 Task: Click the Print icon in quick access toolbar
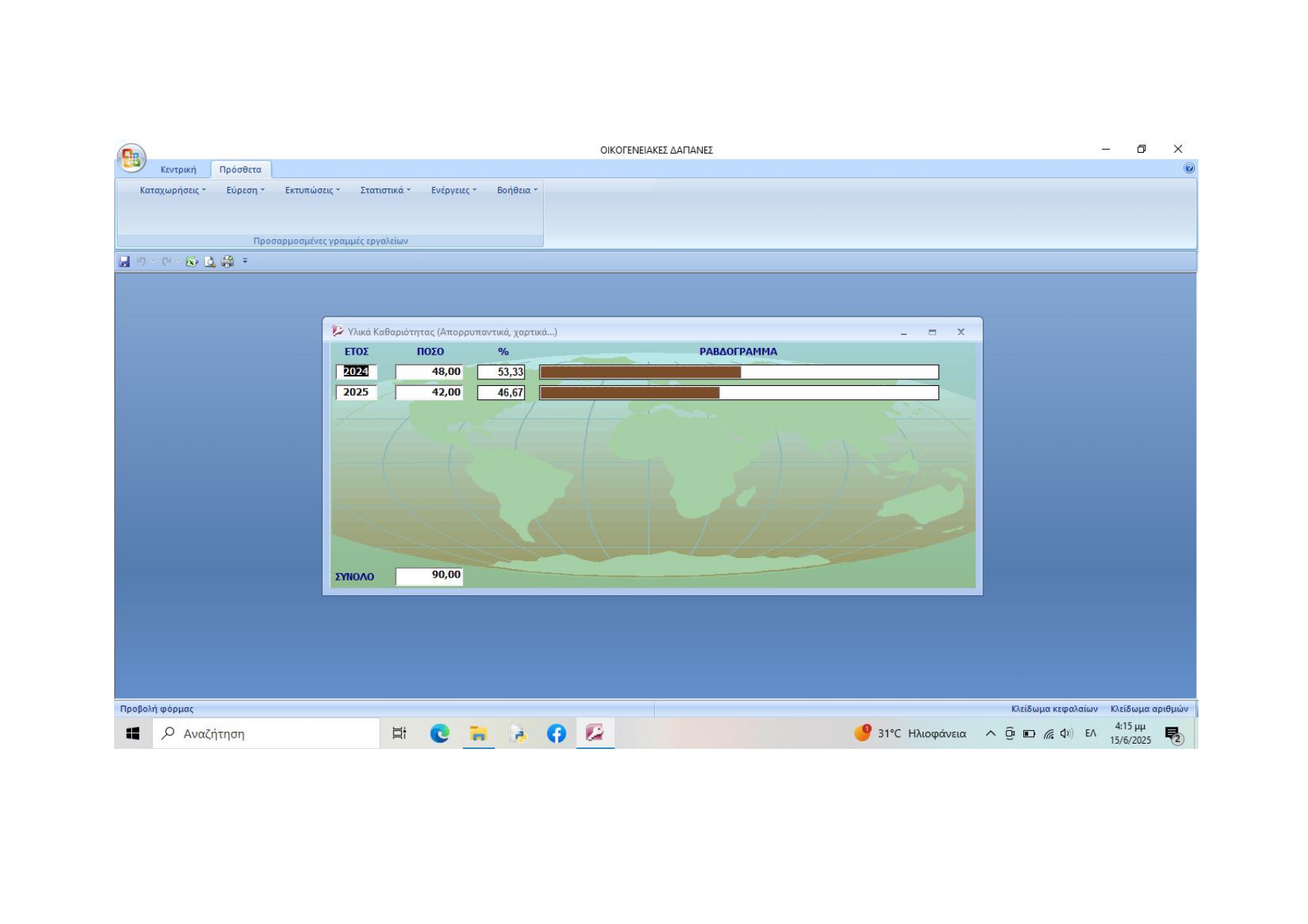point(227,262)
